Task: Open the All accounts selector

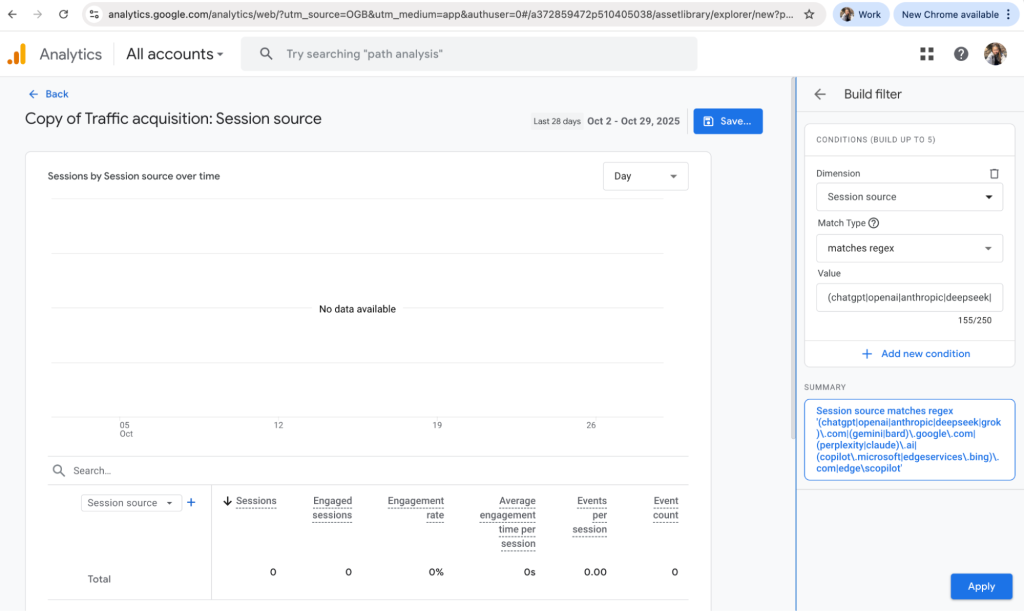Action: tap(175, 54)
